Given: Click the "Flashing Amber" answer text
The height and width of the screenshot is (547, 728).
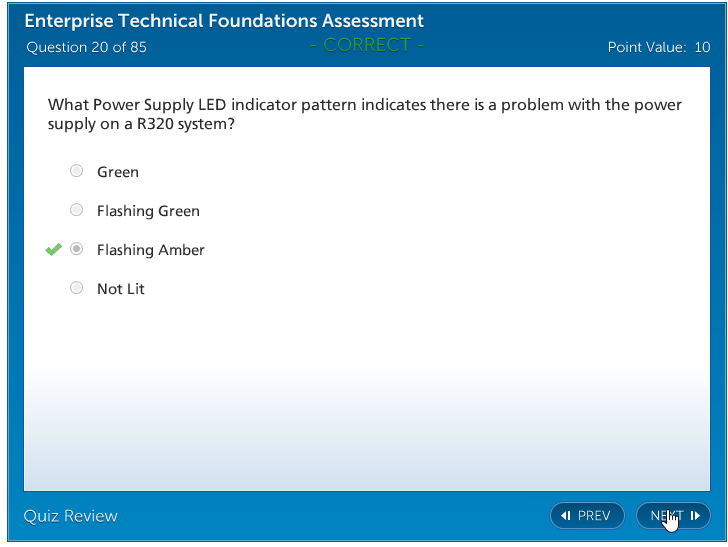Looking at the screenshot, I should tap(151, 250).
